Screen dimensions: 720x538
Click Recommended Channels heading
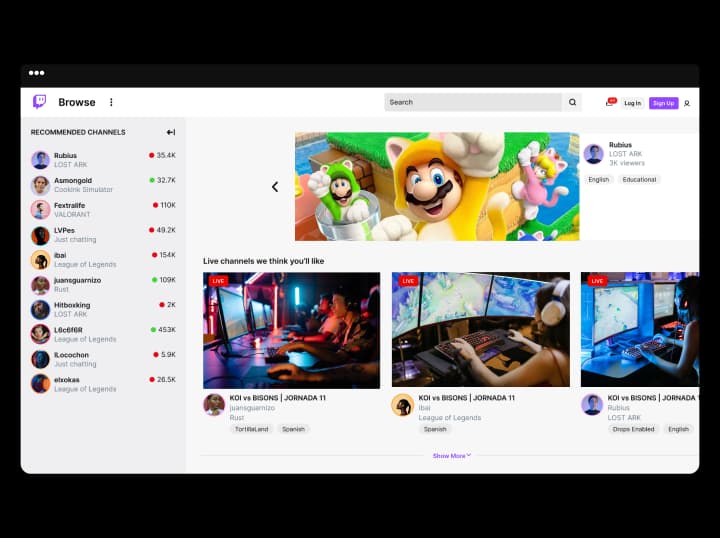(78, 132)
